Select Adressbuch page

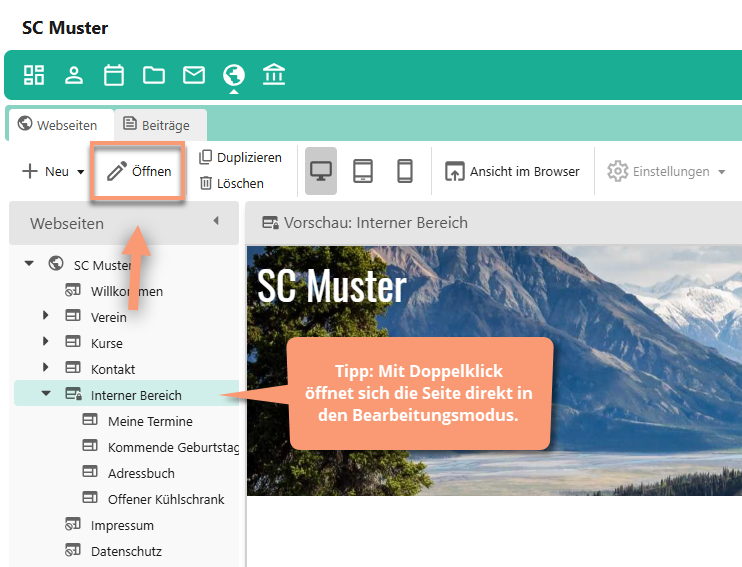pos(141,473)
